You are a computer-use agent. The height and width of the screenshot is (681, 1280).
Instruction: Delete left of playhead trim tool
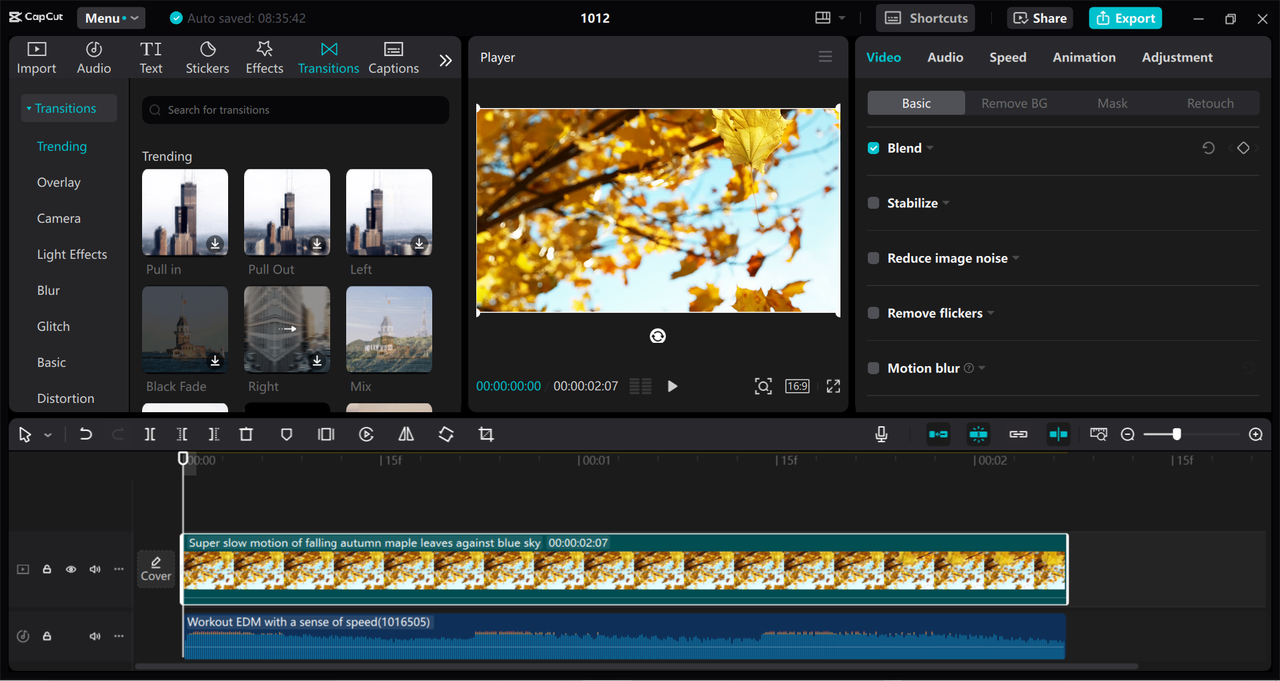182,434
